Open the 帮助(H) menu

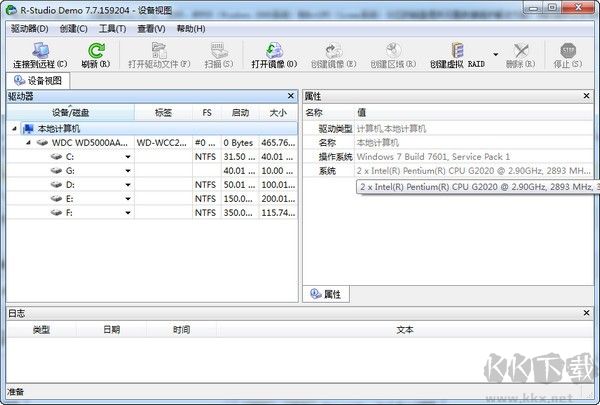coord(191,29)
